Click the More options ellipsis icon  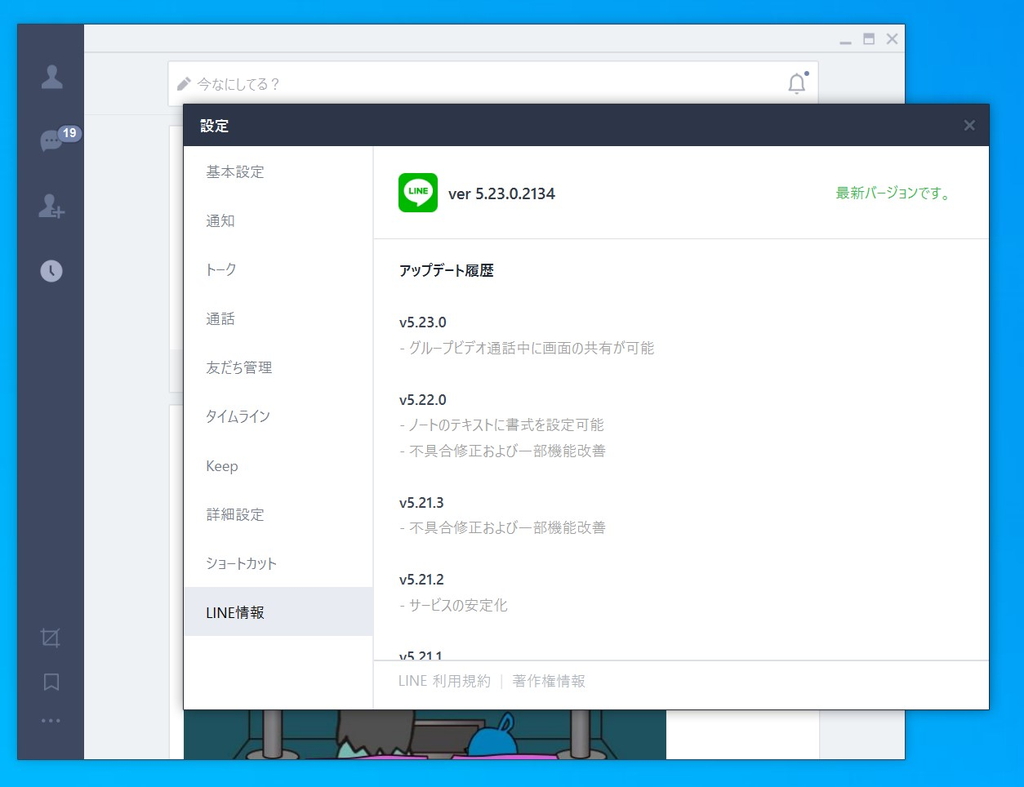(x=50, y=721)
